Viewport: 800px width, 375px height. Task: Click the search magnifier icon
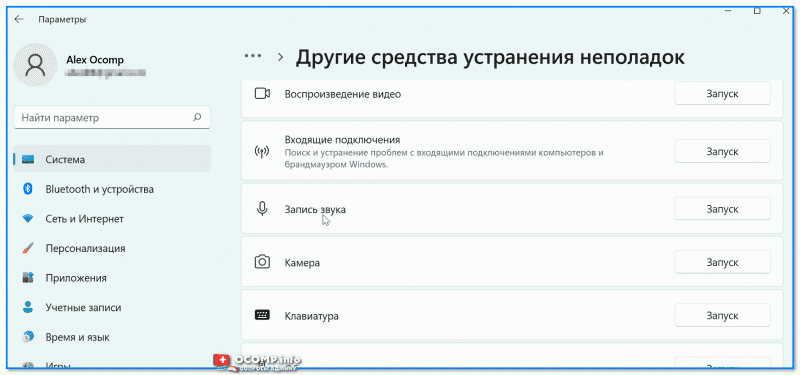[x=197, y=117]
